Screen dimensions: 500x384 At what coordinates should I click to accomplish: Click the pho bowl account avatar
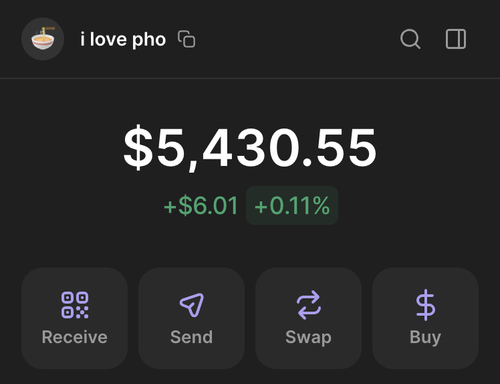pos(43,39)
